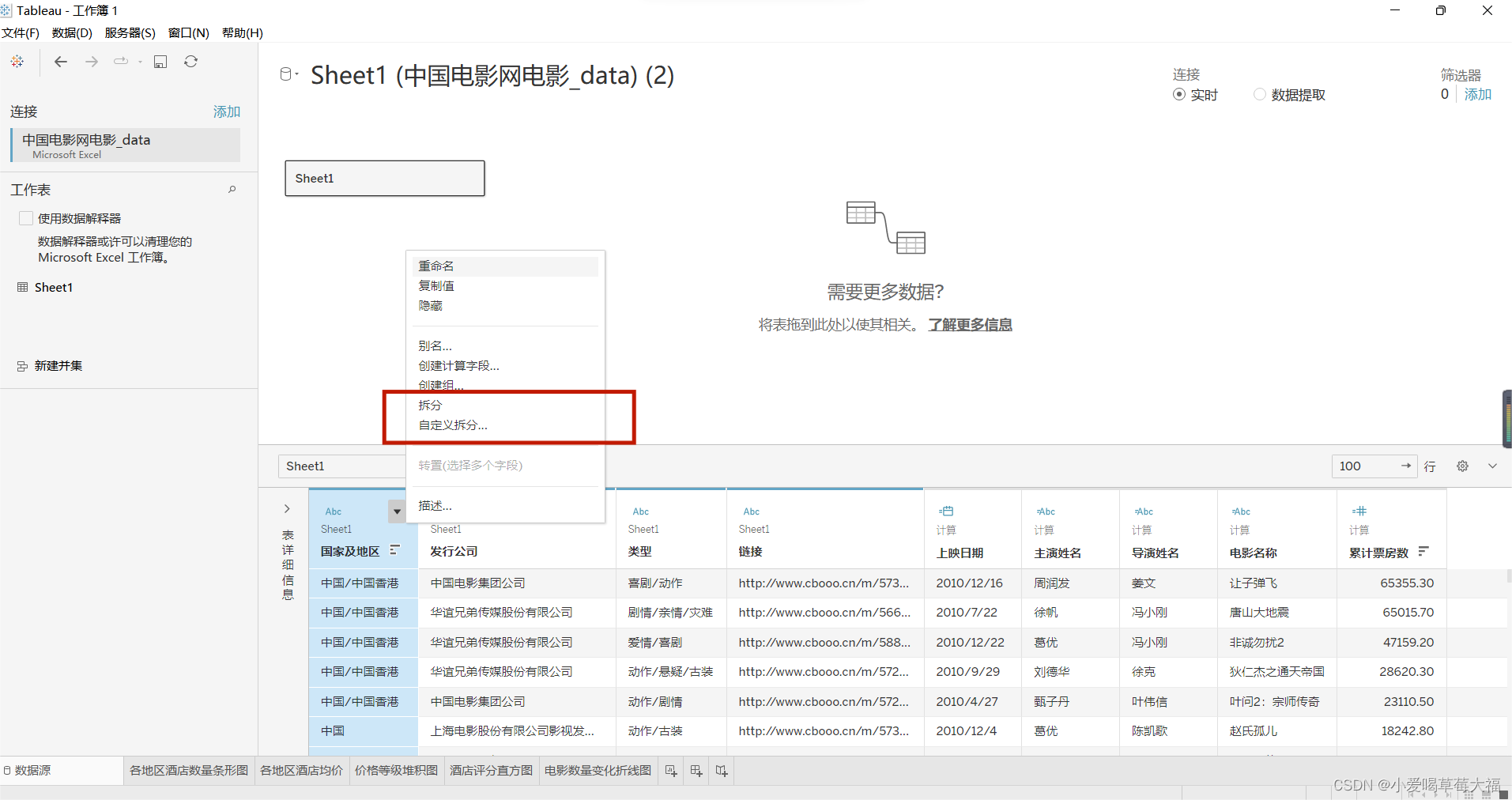Choose 描述... from the context menu
Image resolution: width=1512 pixels, height=800 pixels.
click(x=505, y=506)
